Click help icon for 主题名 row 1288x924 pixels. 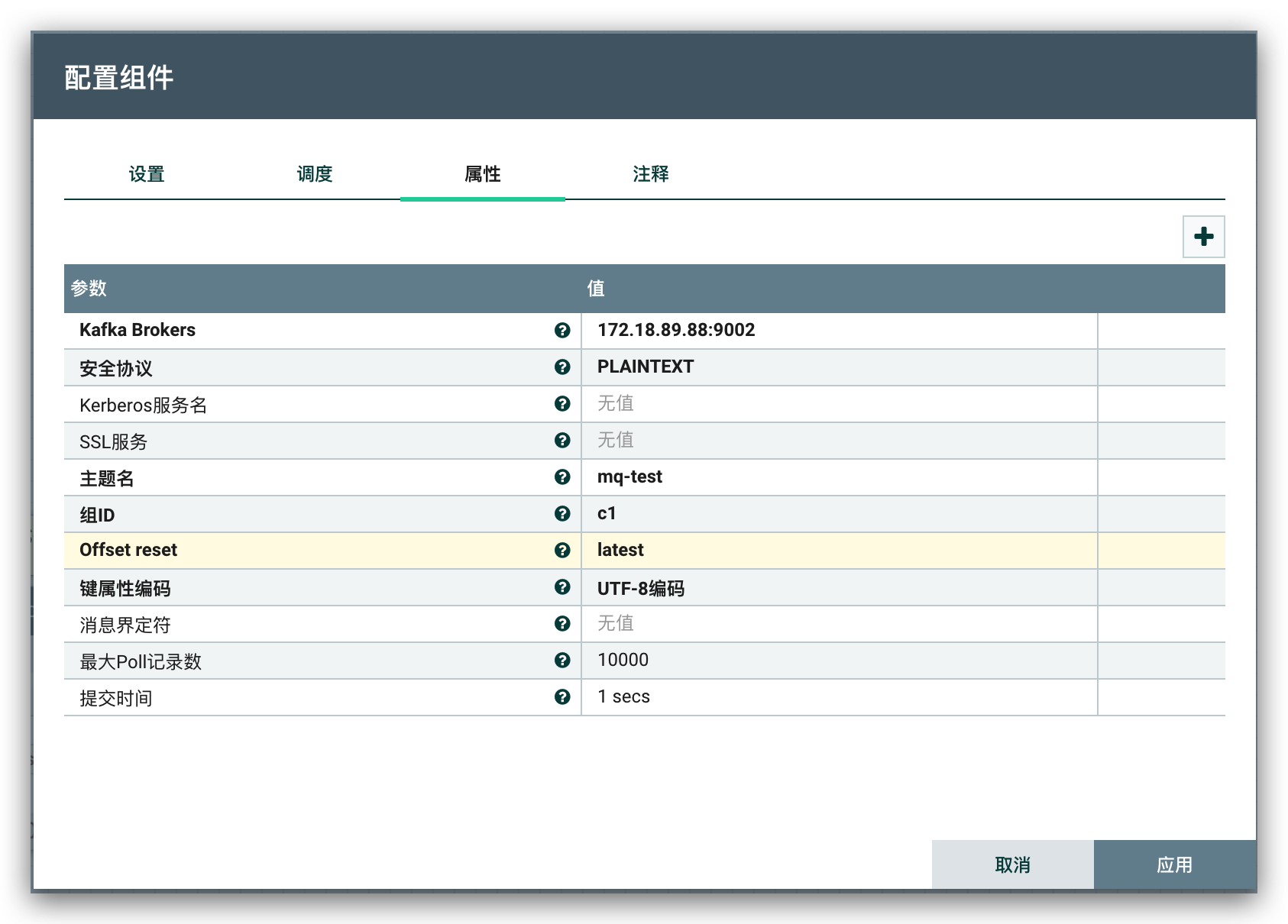(x=562, y=477)
